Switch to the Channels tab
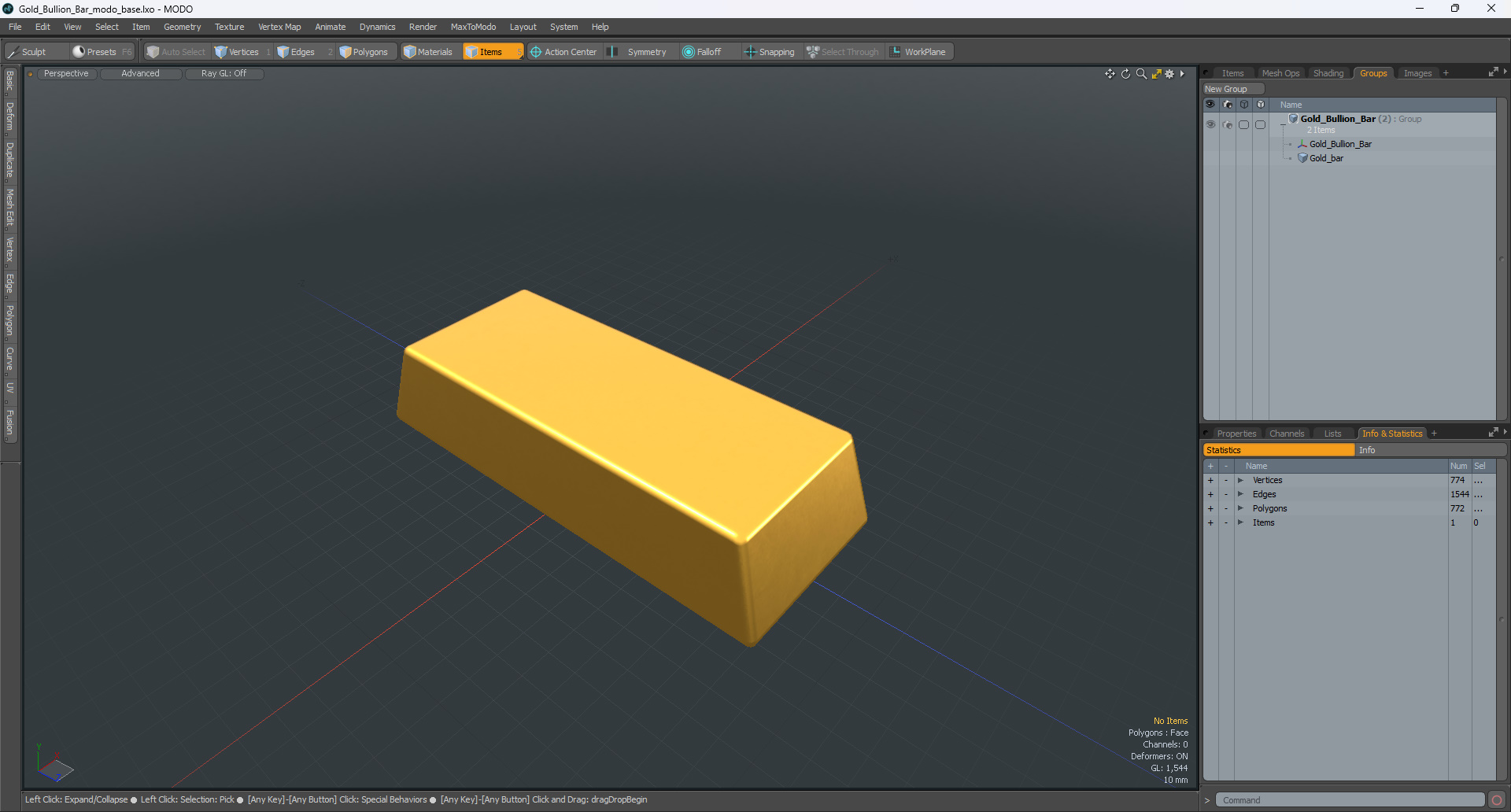Viewport: 1511px width, 812px height. tap(1287, 434)
